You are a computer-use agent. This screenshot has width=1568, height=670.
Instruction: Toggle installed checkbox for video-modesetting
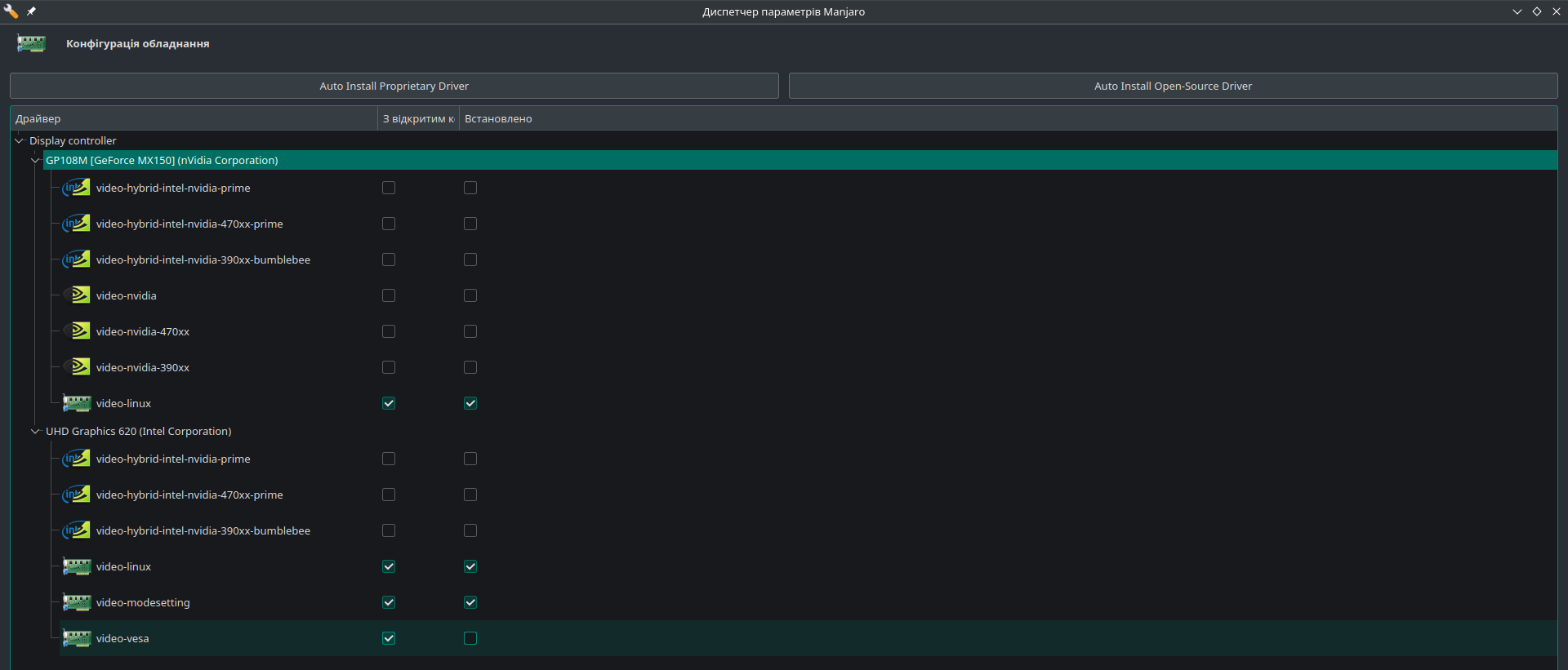[470, 602]
